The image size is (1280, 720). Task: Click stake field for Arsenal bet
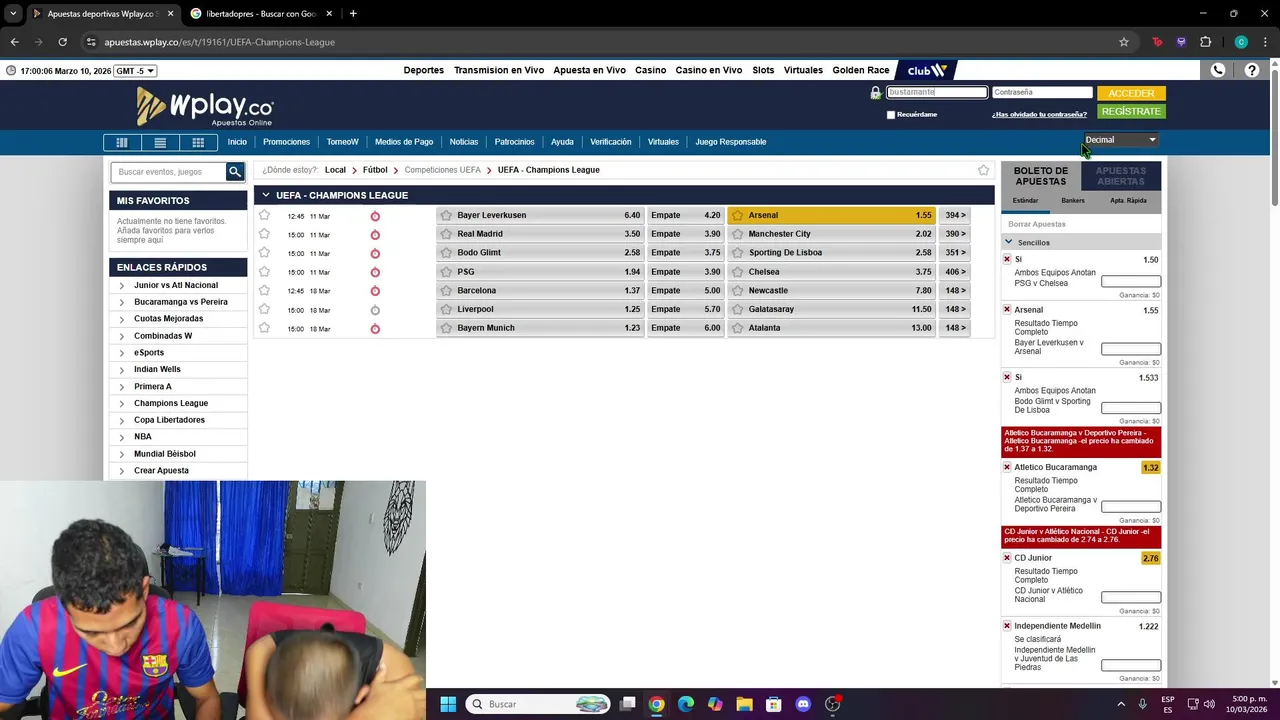1131,349
